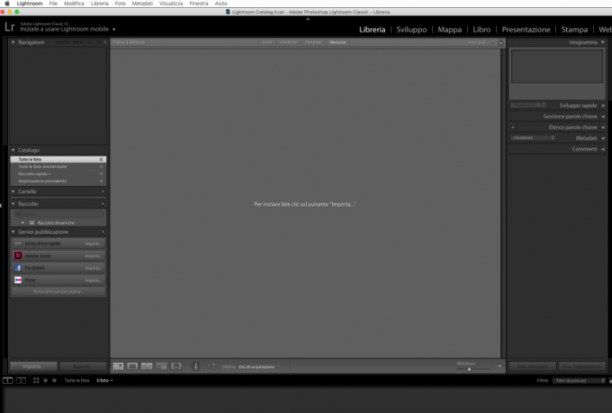Viewport: 612px width, 413px height.
Task: Switch to the Stampa module
Action: click(x=574, y=30)
